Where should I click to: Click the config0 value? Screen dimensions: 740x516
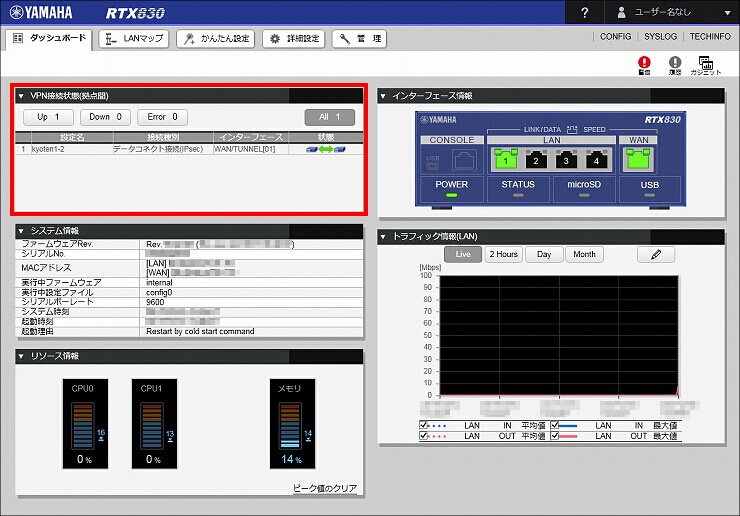[159, 293]
